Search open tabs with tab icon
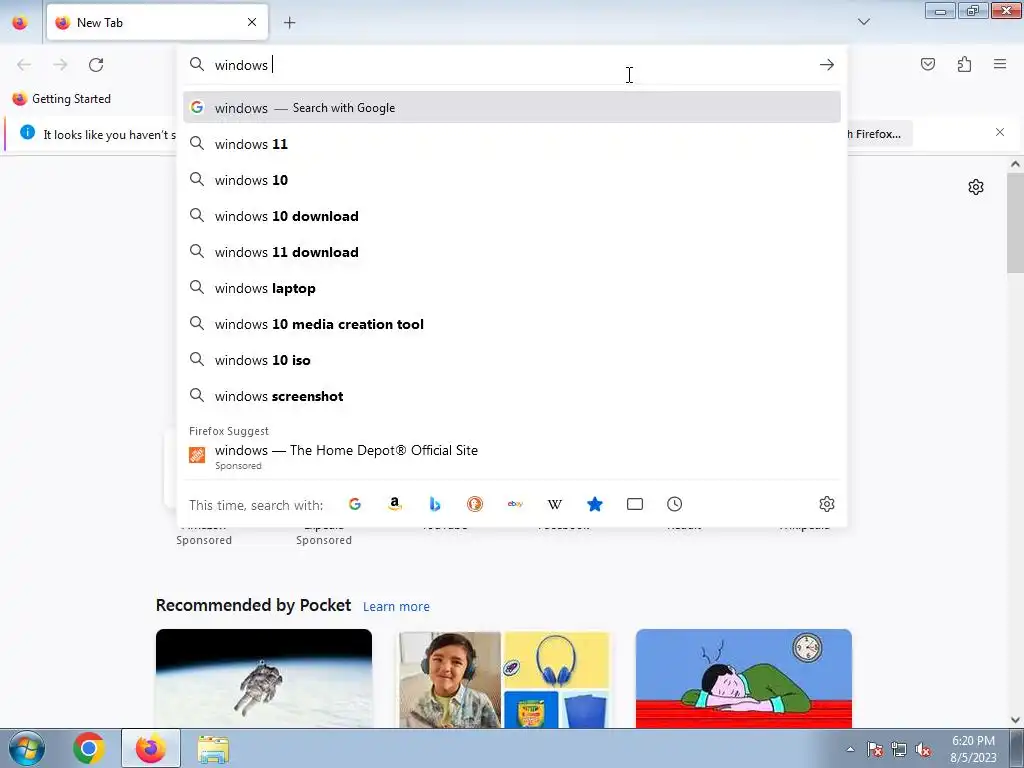 (x=635, y=504)
